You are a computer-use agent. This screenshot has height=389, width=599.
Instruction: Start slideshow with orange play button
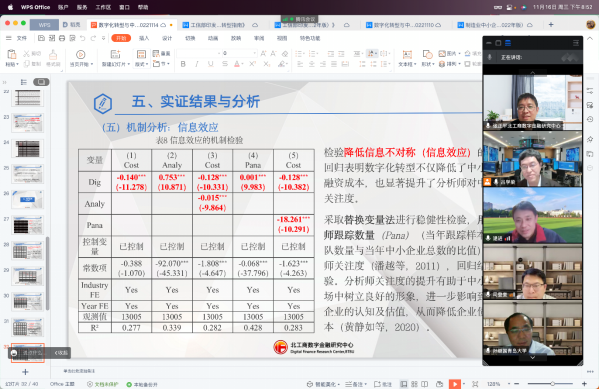coord(455,384)
